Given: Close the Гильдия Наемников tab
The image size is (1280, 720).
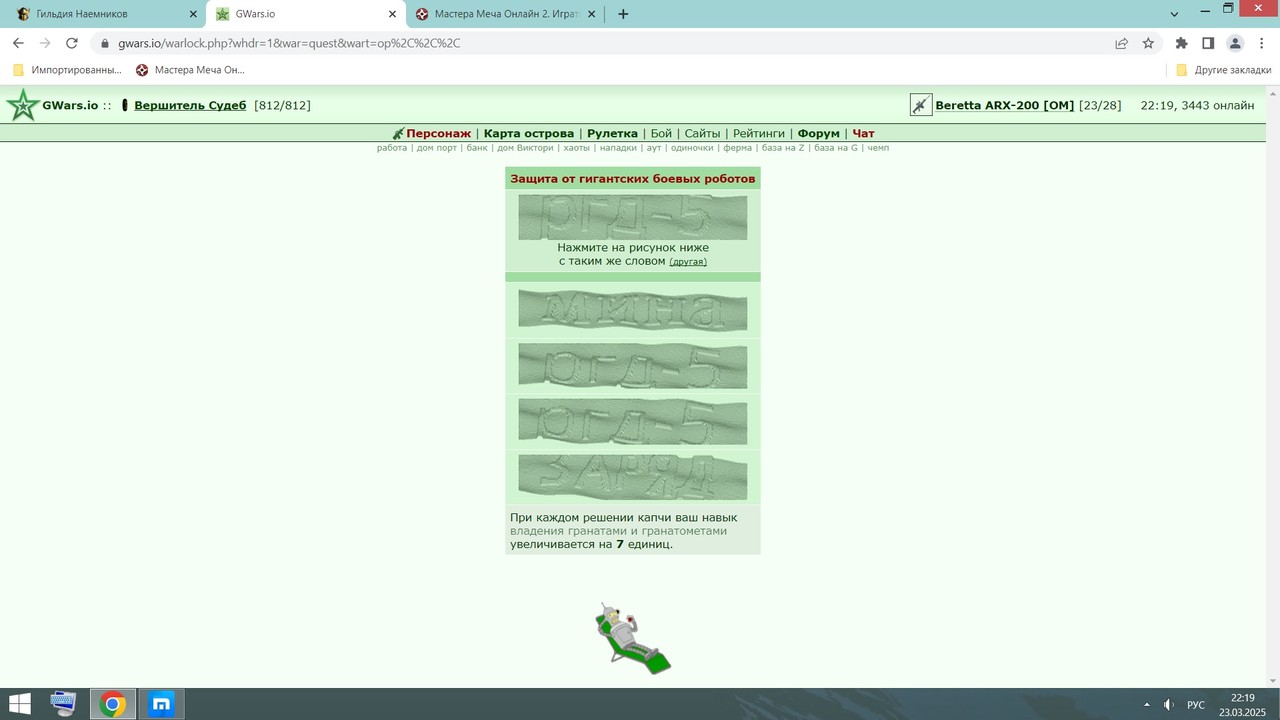Looking at the screenshot, I should (x=193, y=14).
